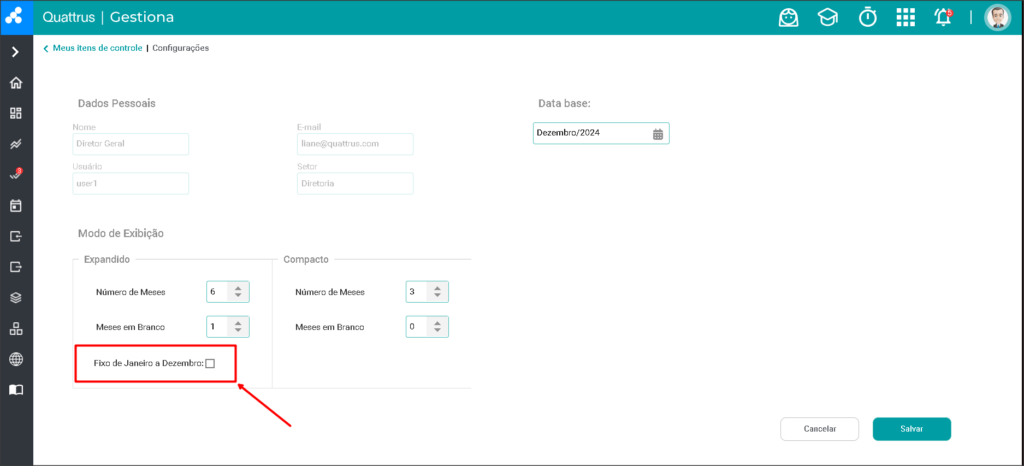The image size is (1024, 466).
Task: Click the Expandido group label
Action: [x=107, y=260]
